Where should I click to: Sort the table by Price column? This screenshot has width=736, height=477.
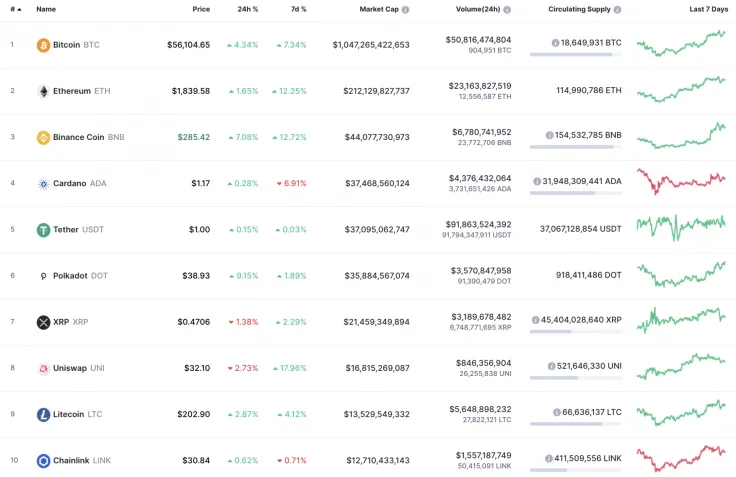201,9
